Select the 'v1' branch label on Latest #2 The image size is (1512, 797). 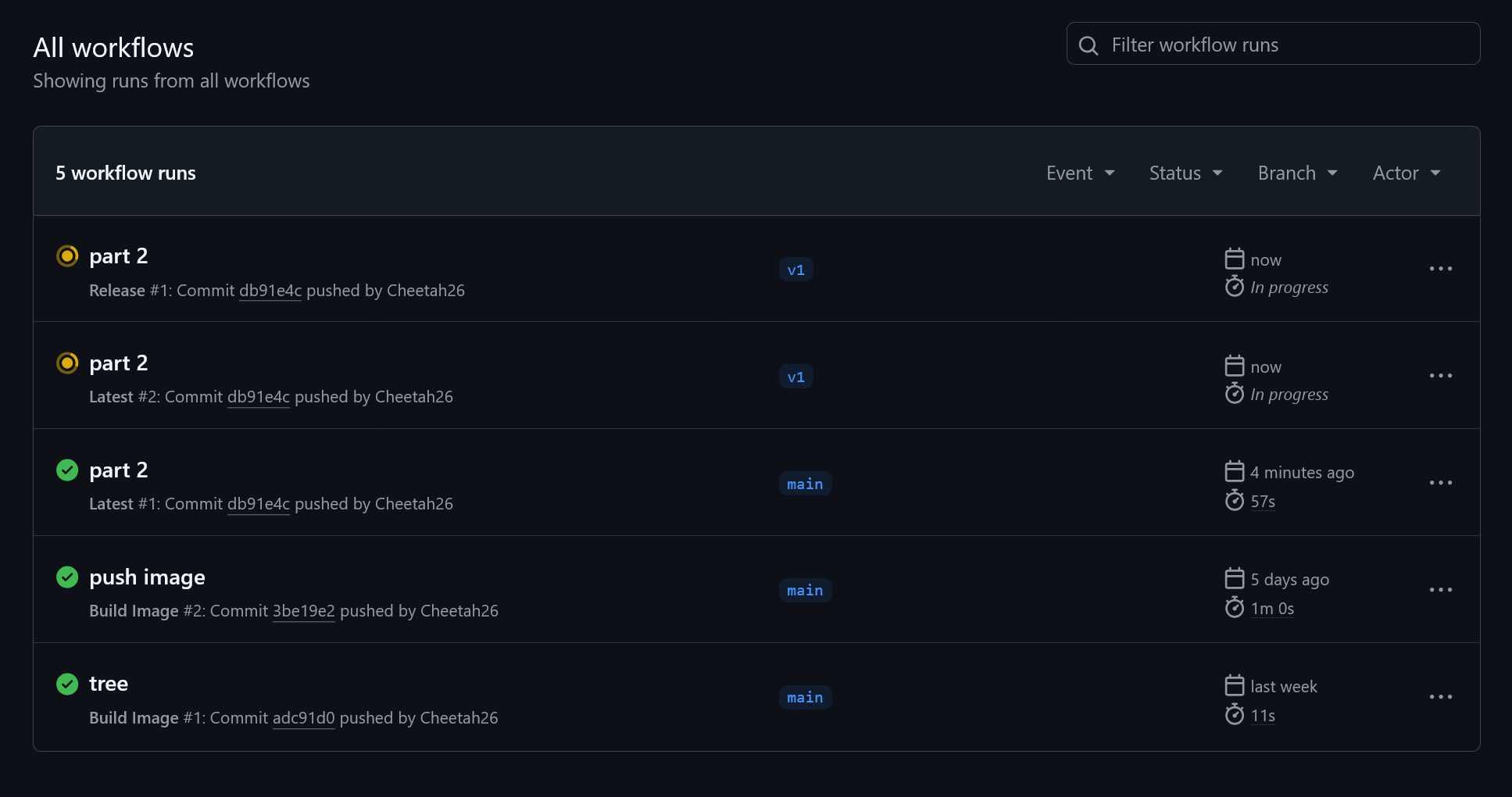(795, 376)
